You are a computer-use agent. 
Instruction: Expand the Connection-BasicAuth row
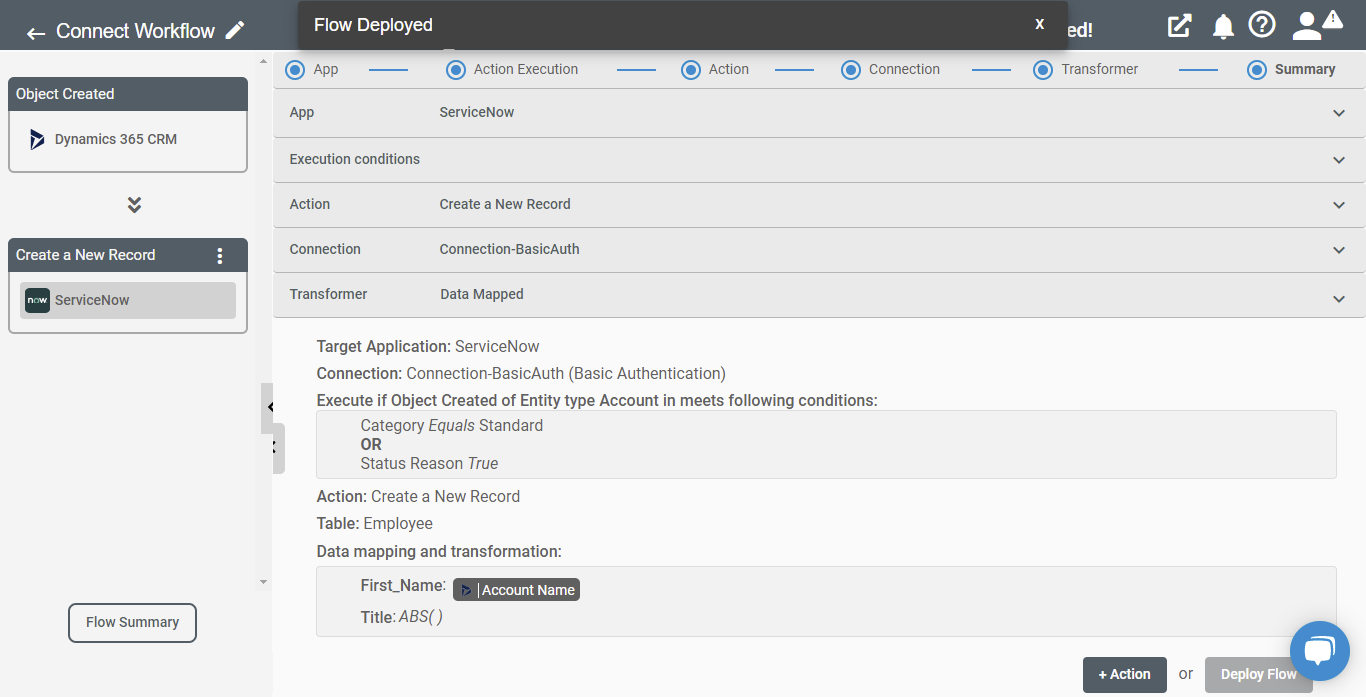(819, 249)
